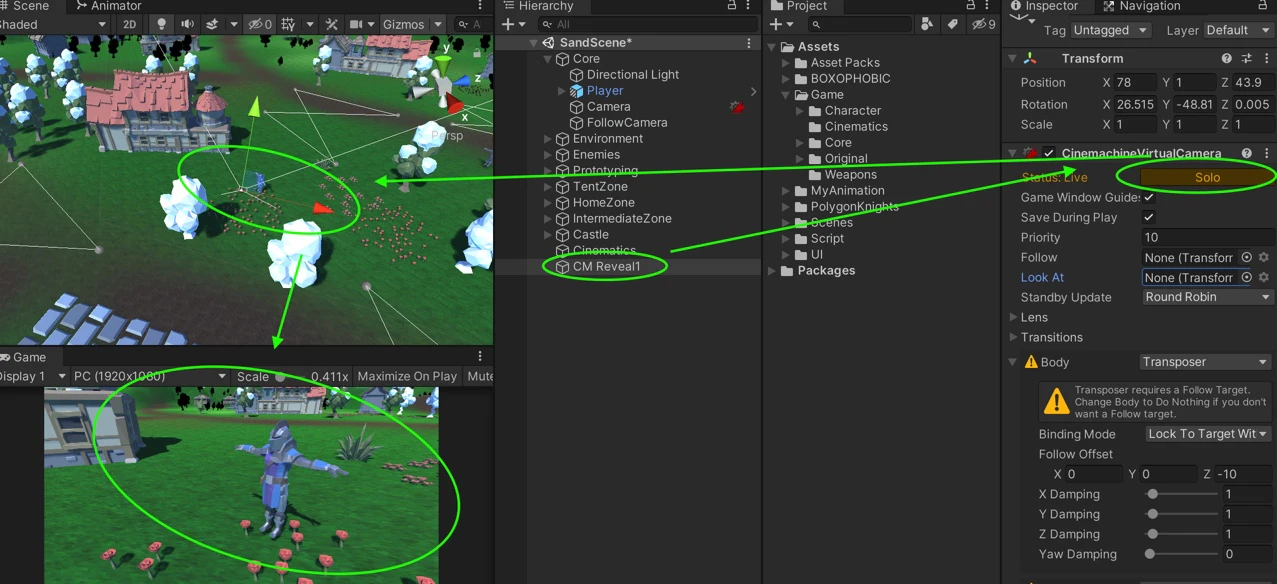Expand the Packages folder
This screenshot has height=584, width=1277.
[x=772, y=271]
